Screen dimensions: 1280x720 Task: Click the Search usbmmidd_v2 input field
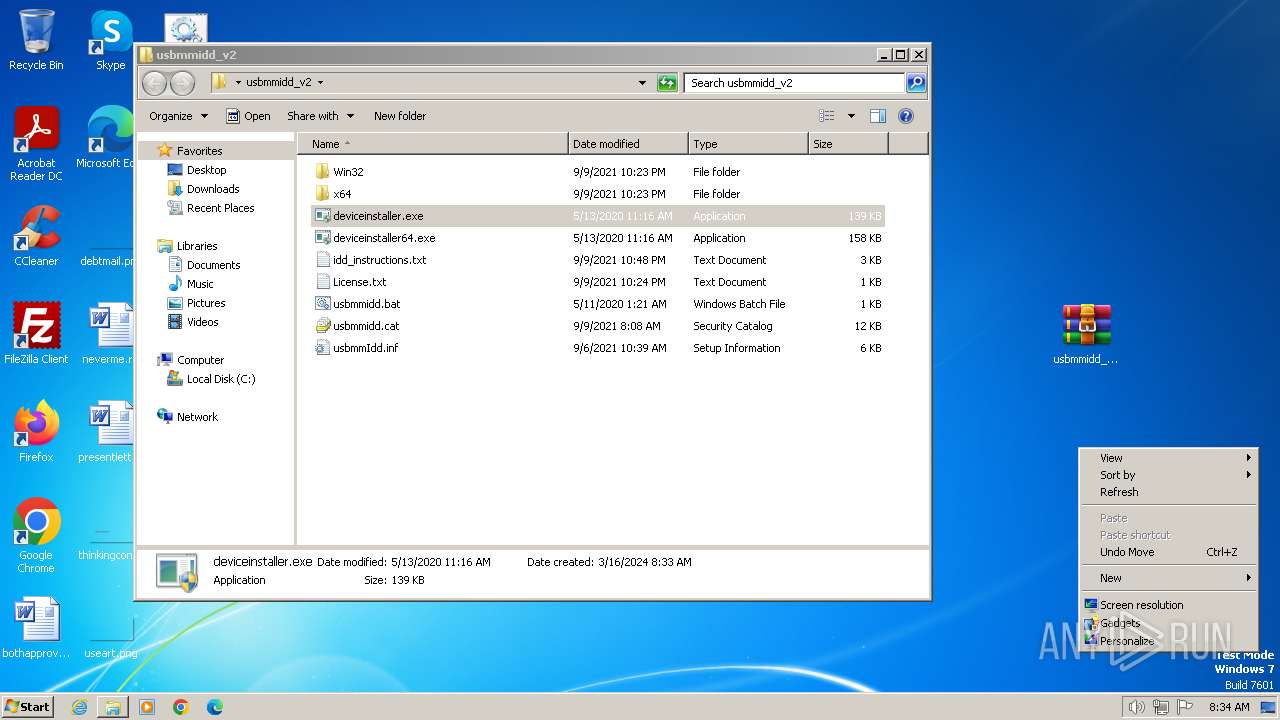[x=794, y=83]
